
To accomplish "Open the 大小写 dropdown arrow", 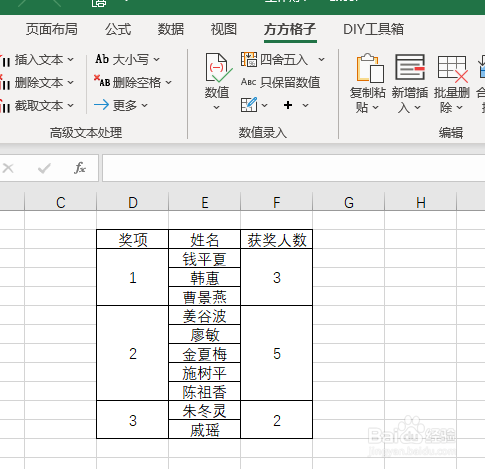I will [156, 60].
